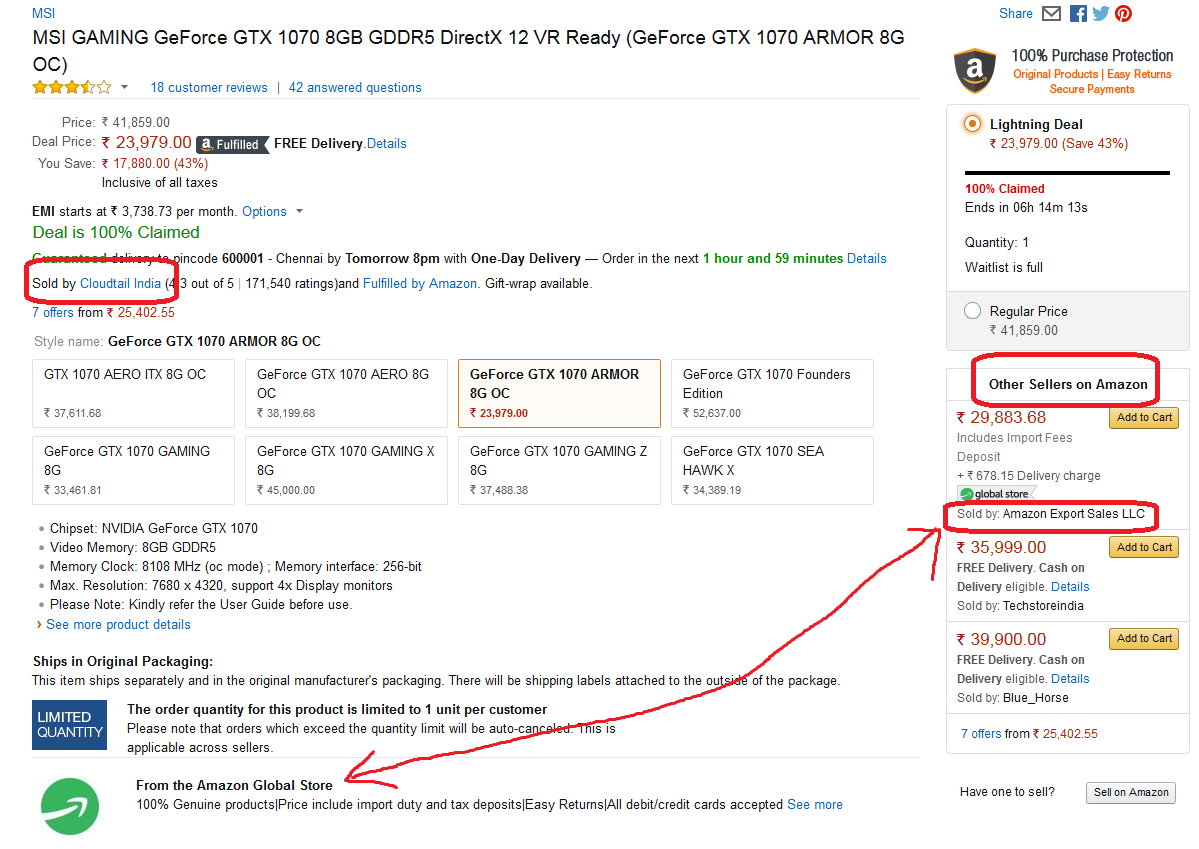Open the Fulfilled by Amazon link
This screenshot has height=849, width=1199.
click(420, 283)
